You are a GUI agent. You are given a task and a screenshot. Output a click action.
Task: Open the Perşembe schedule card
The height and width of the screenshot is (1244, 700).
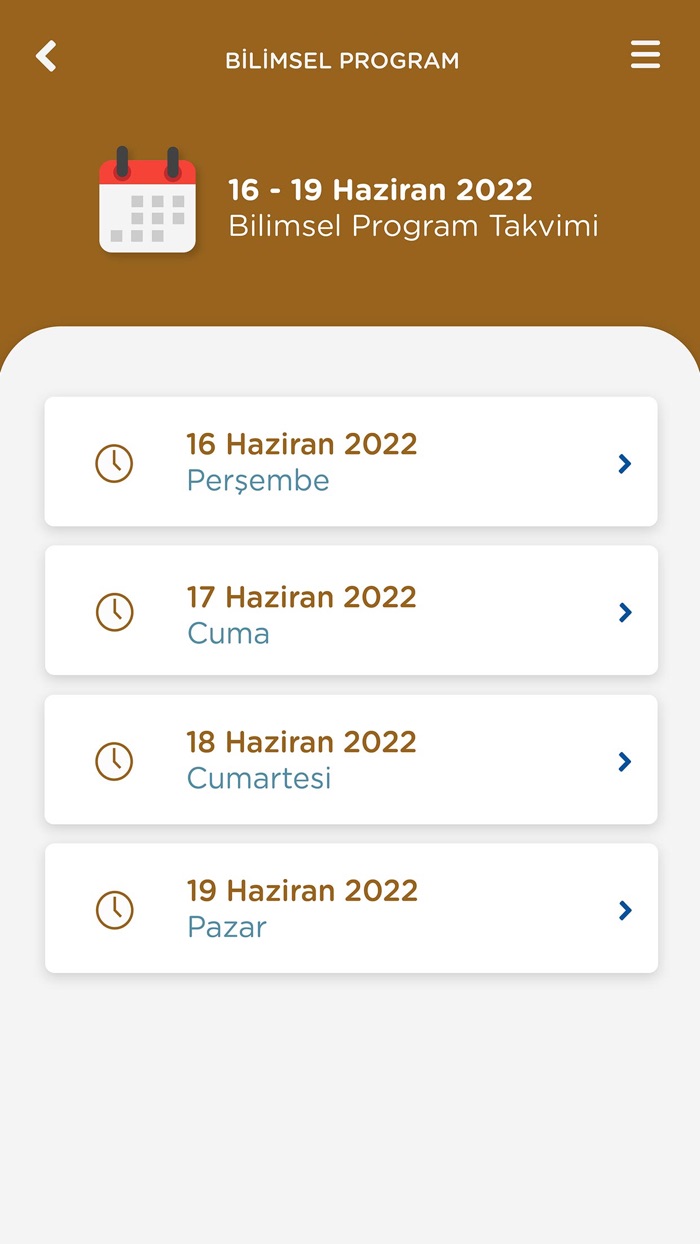pyautogui.click(x=350, y=461)
